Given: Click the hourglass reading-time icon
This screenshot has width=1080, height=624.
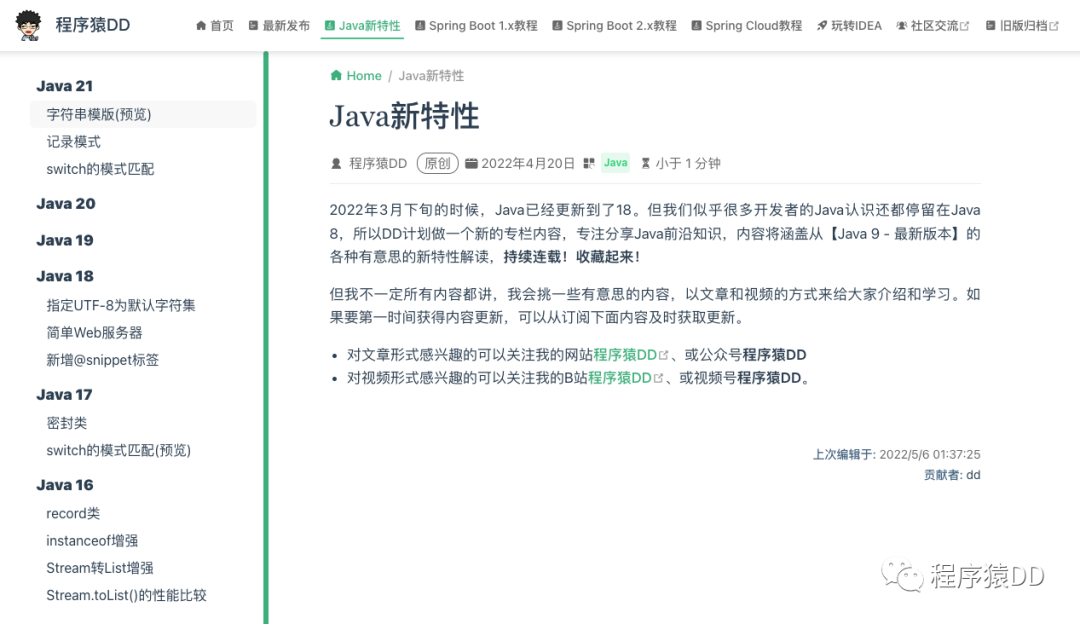Looking at the screenshot, I should (x=645, y=163).
